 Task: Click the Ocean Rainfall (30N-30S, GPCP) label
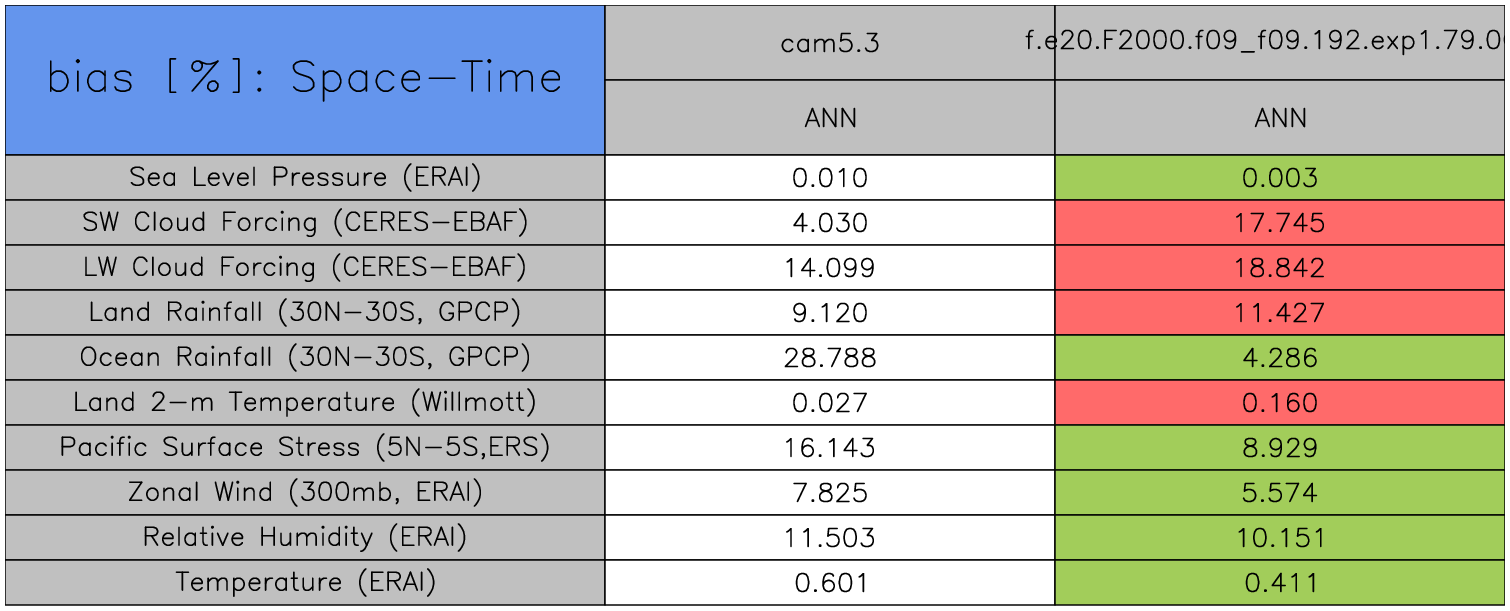(305, 358)
